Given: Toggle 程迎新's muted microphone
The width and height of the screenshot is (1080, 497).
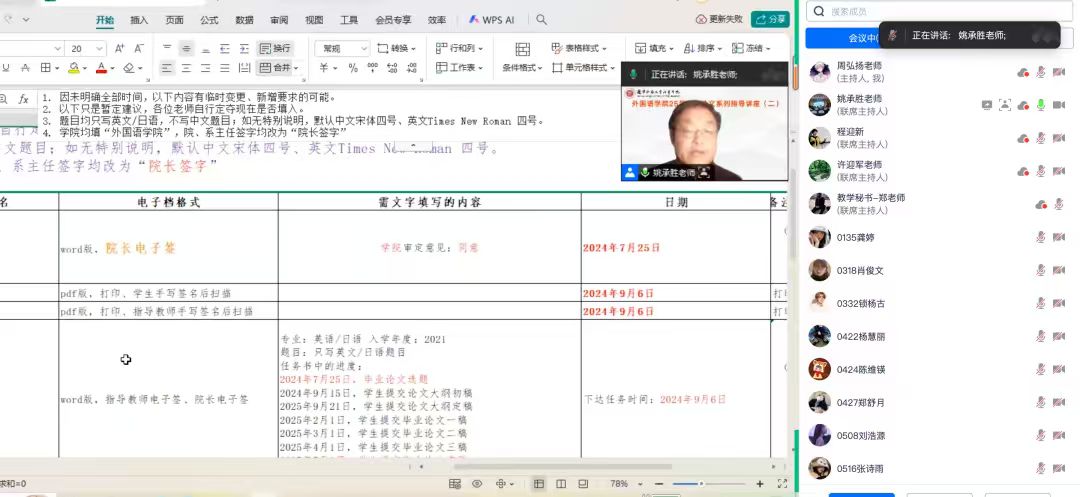Looking at the screenshot, I should [1040, 138].
